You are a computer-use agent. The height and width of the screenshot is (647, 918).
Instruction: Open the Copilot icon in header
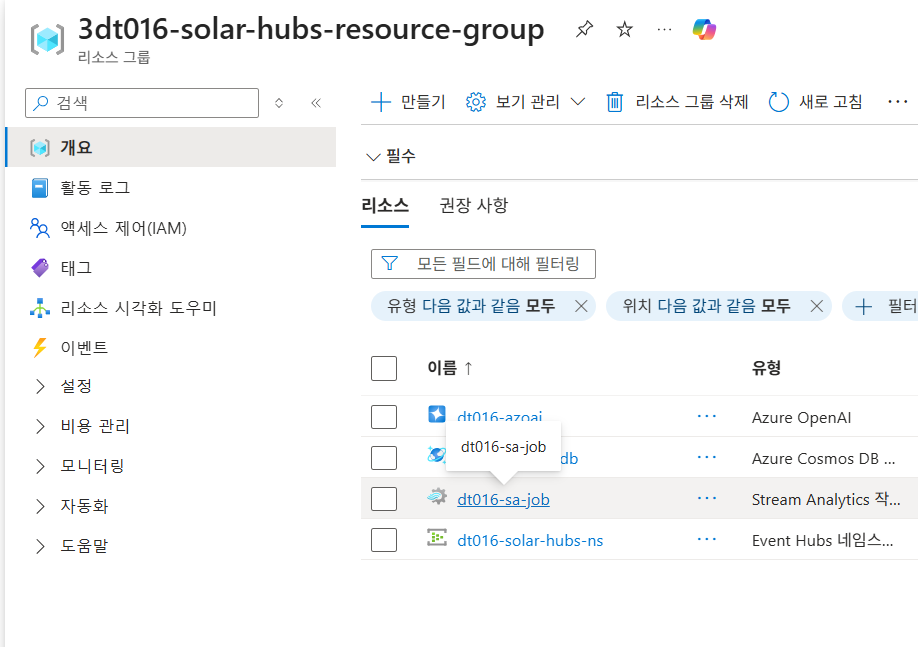704,30
